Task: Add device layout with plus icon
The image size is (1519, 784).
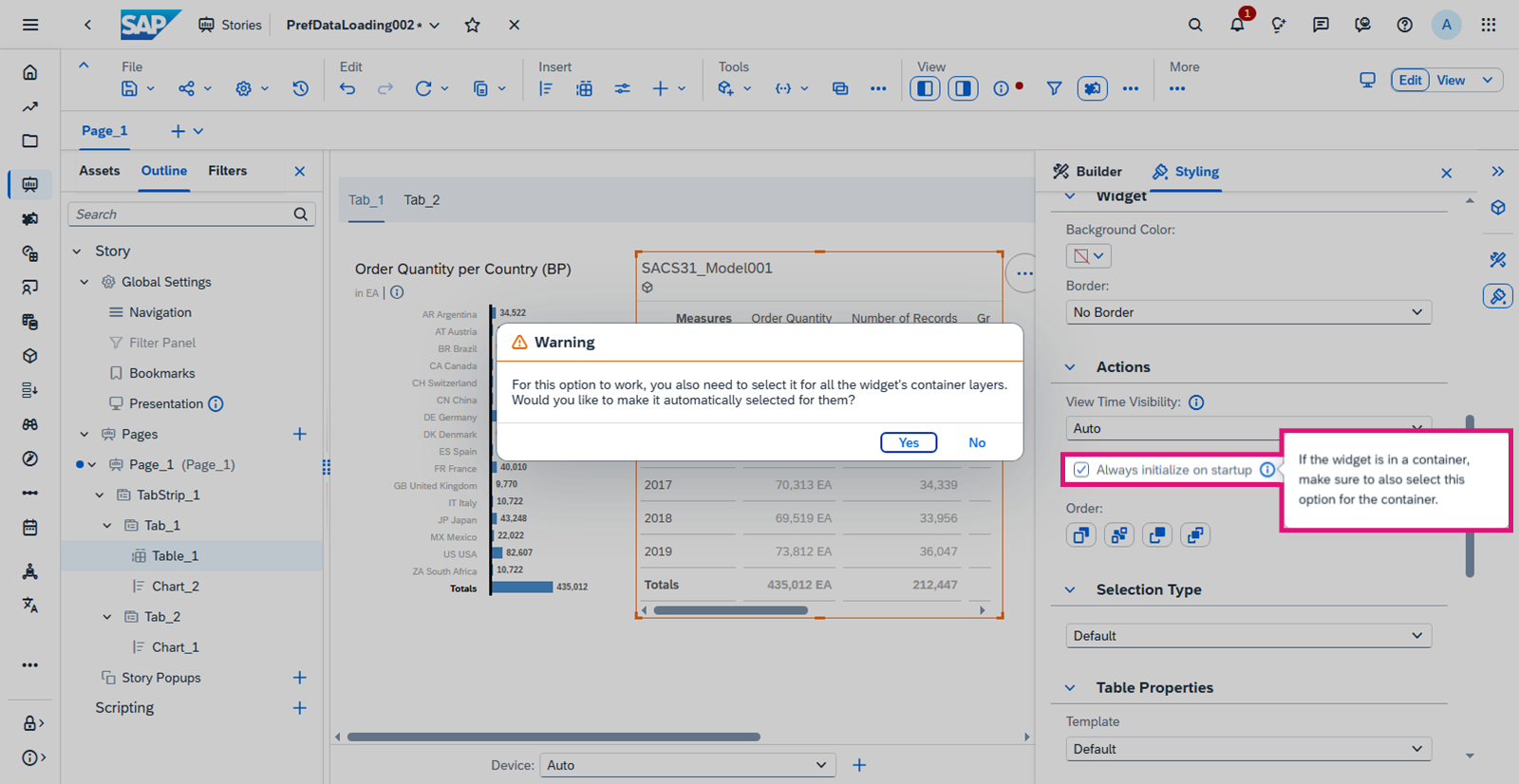Action: click(859, 765)
